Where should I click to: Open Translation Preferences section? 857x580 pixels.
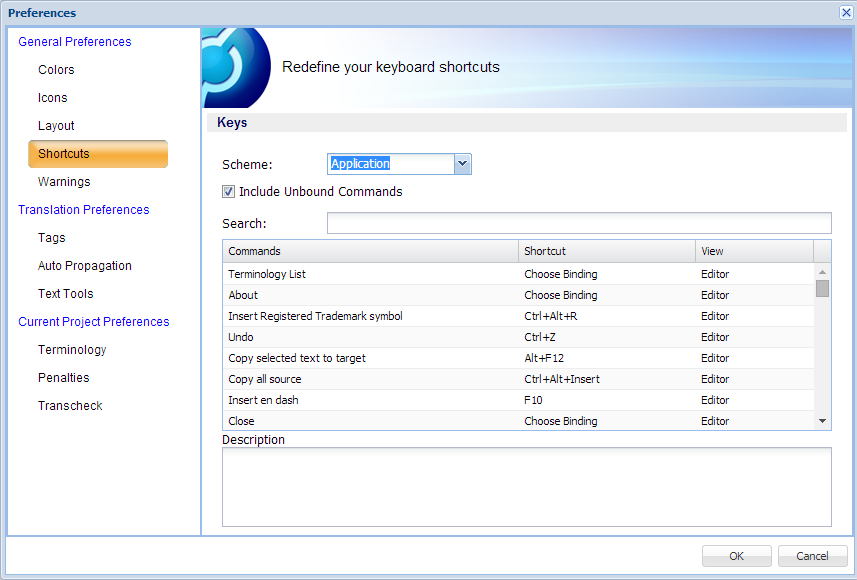point(84,209)
